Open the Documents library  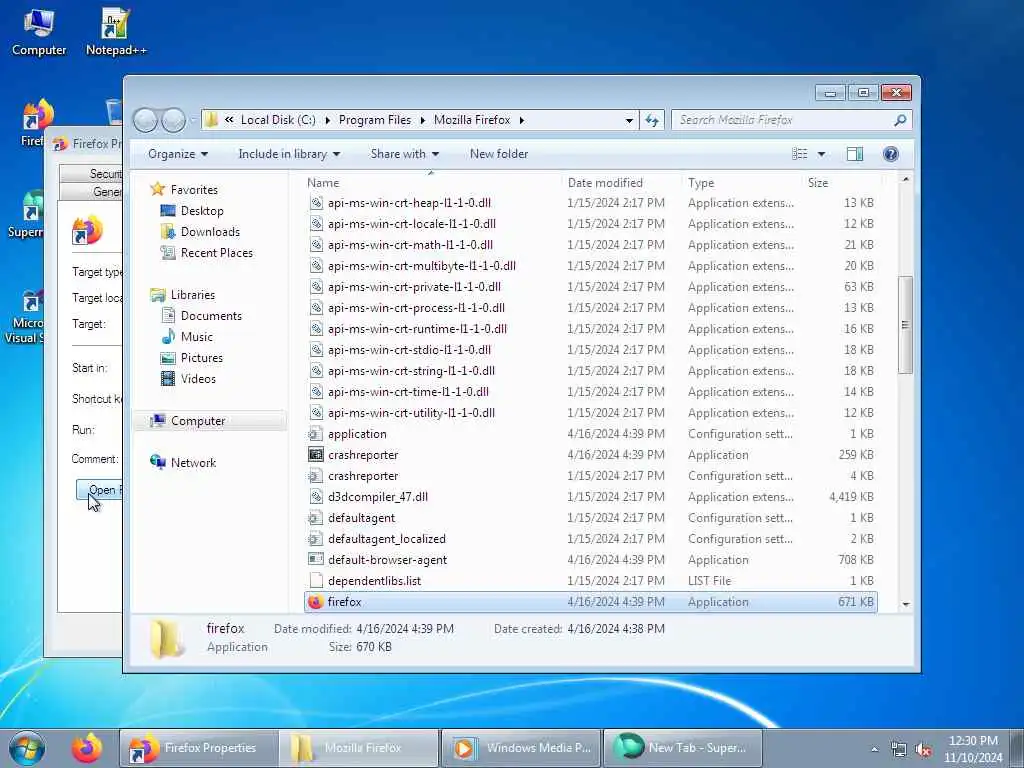(211, 315)
